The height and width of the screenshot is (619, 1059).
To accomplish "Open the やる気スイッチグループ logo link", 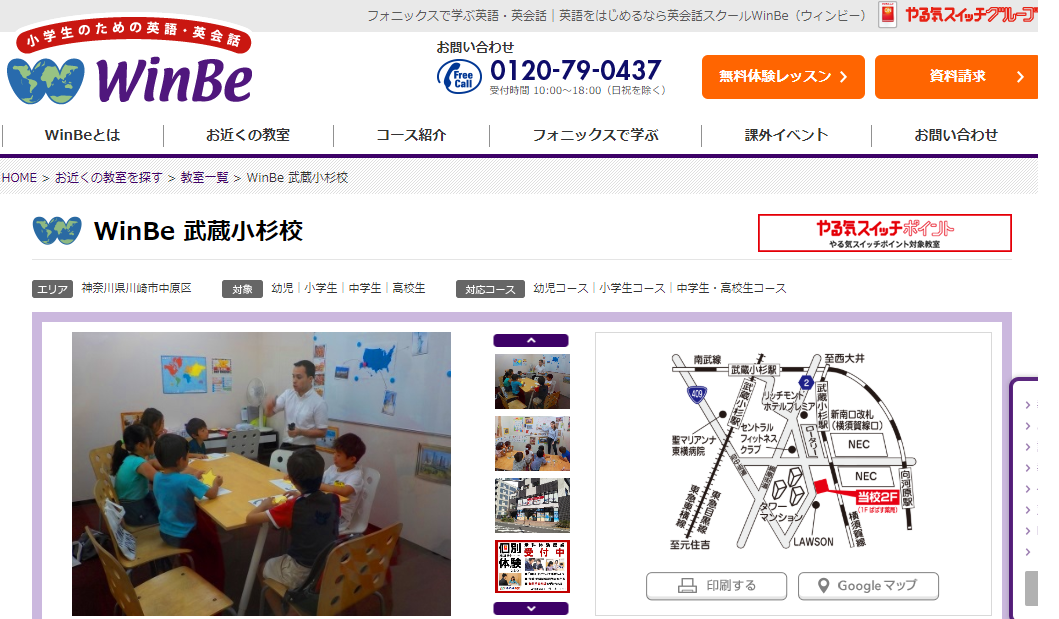I will [x=958, y=14].
